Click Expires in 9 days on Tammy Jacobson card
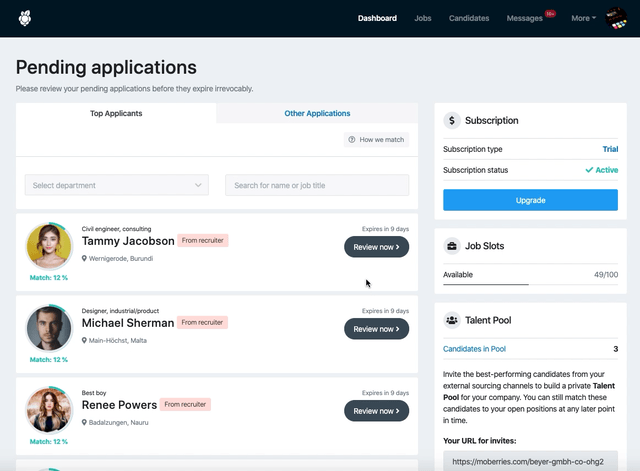The image size is (640, 471). pyautogui.click(x=385, y=229)
